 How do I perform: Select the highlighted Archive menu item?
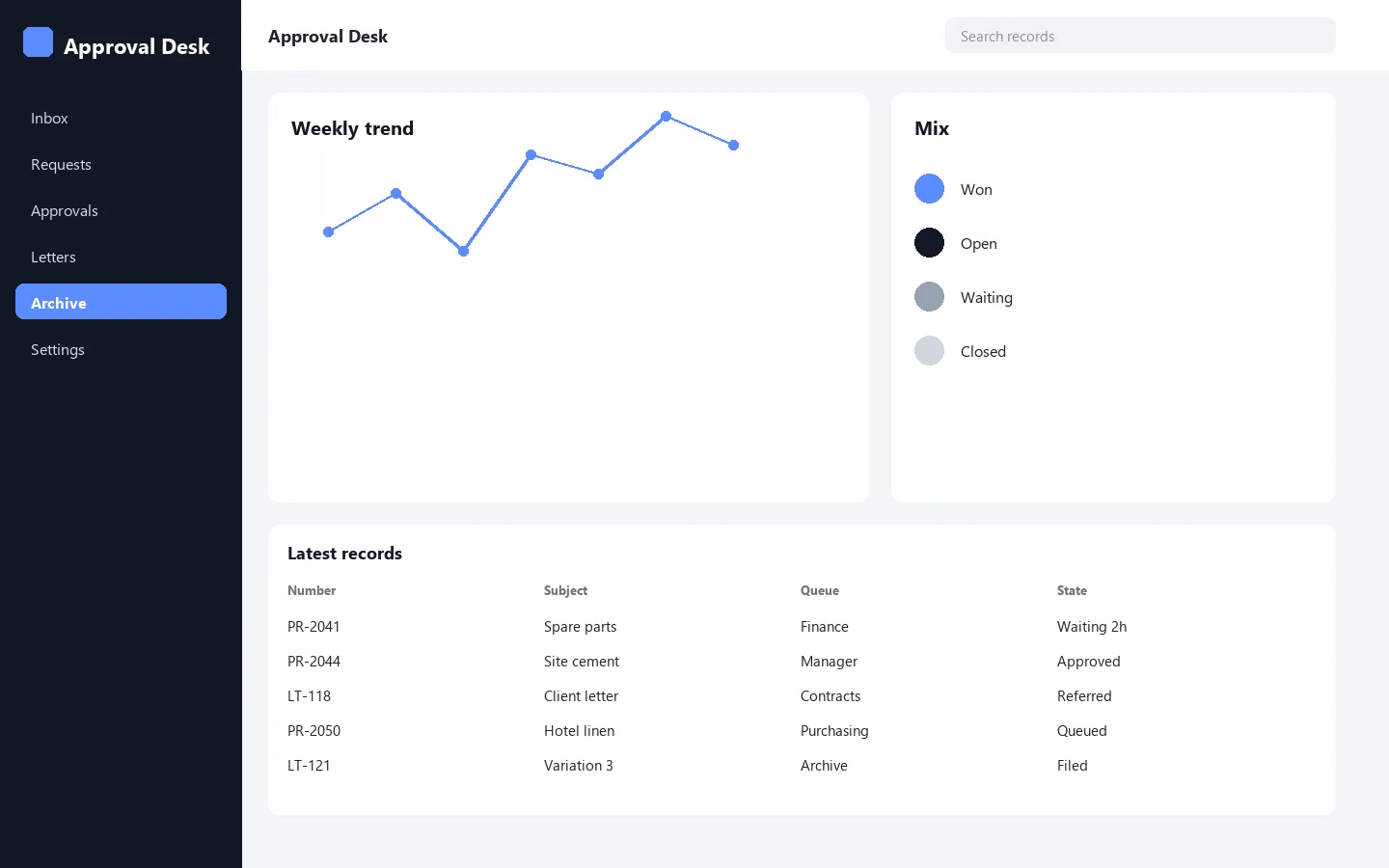tap(121, 302)
